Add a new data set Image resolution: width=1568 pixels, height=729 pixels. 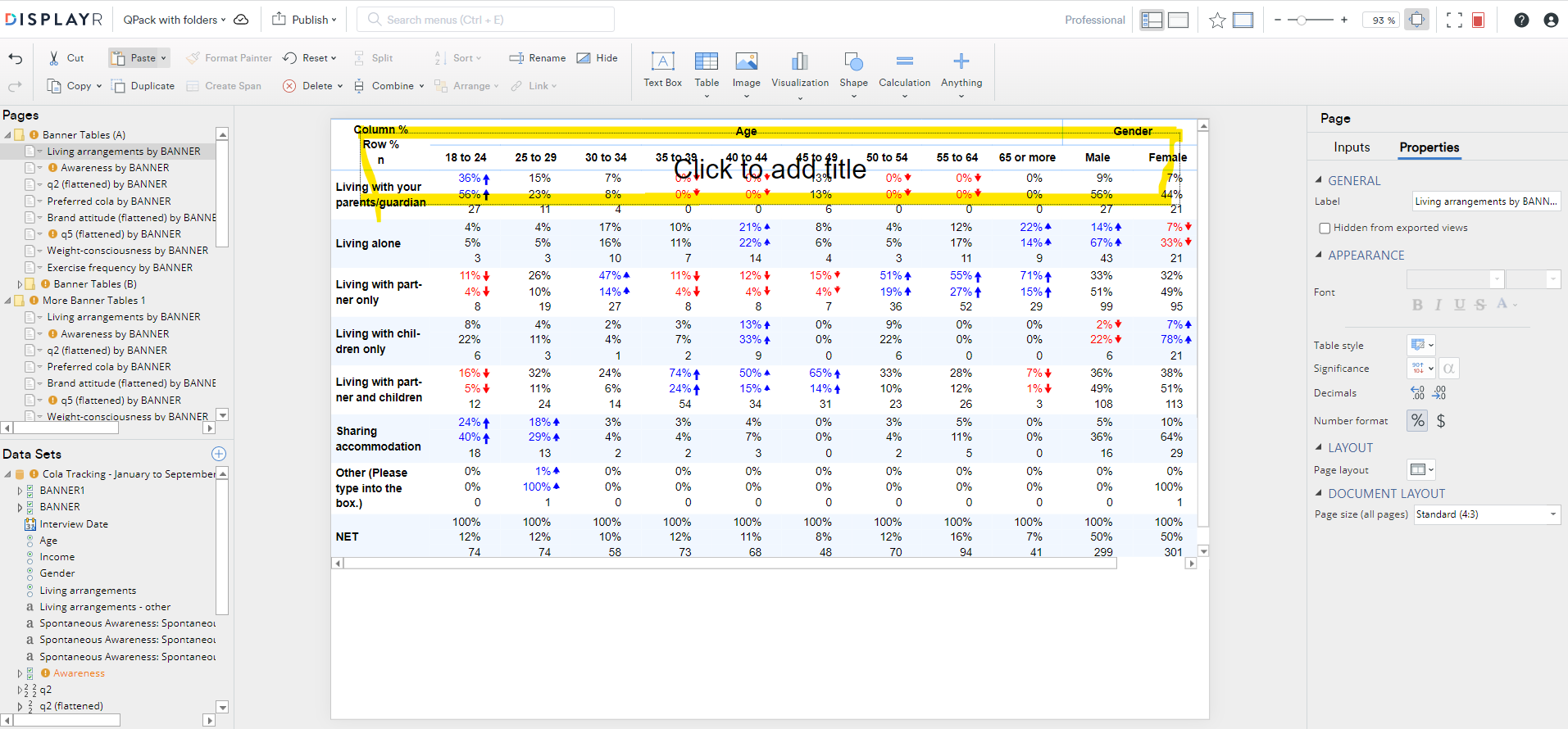pyautogui.click(x=219, y=454)
